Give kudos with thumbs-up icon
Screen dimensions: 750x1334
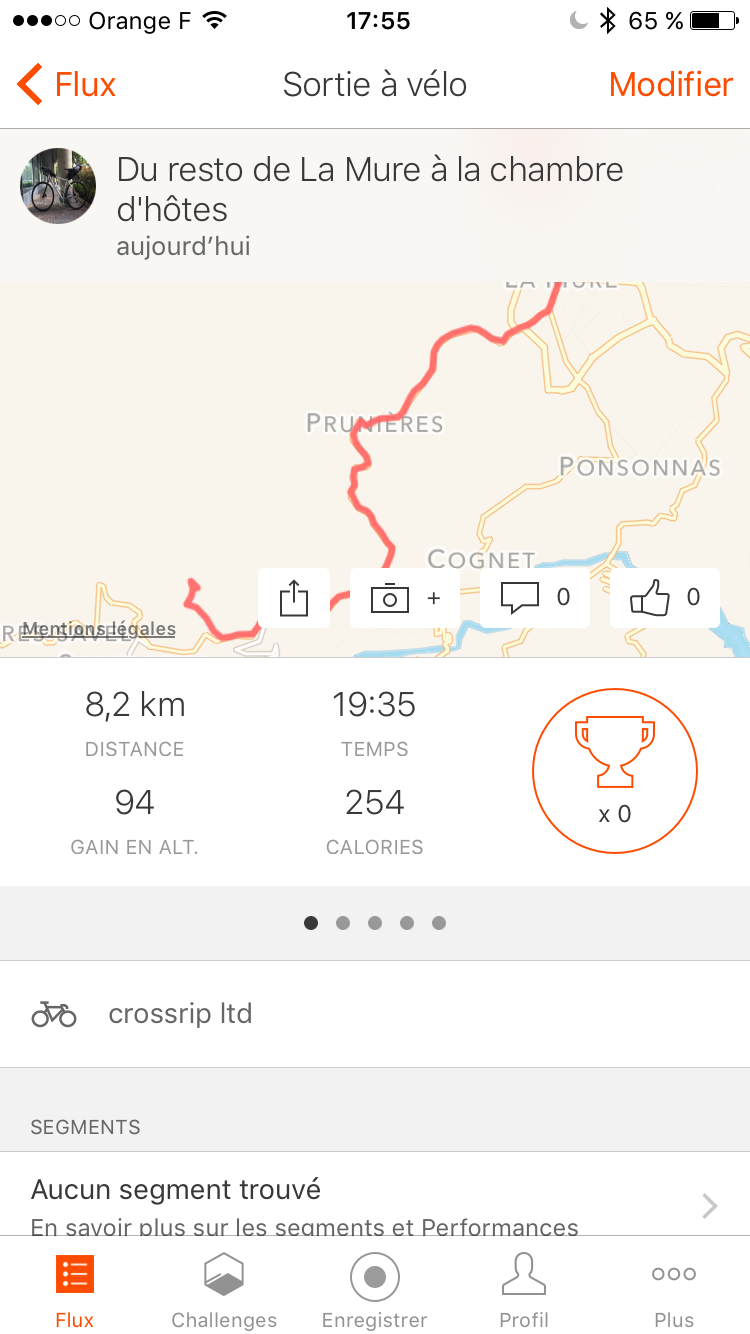pos(650,598)
